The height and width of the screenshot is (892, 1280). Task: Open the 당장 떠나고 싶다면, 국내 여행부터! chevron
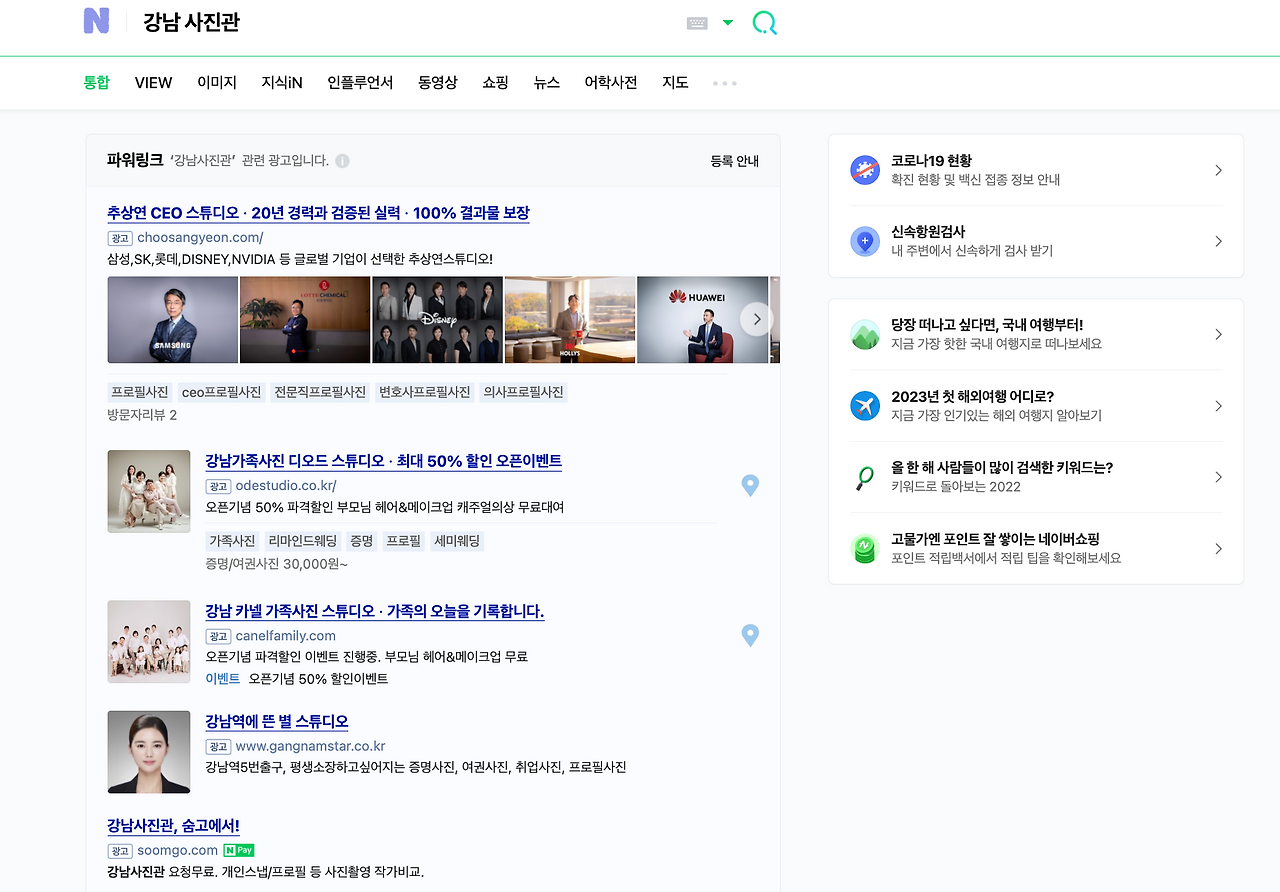coord(1218,334)
